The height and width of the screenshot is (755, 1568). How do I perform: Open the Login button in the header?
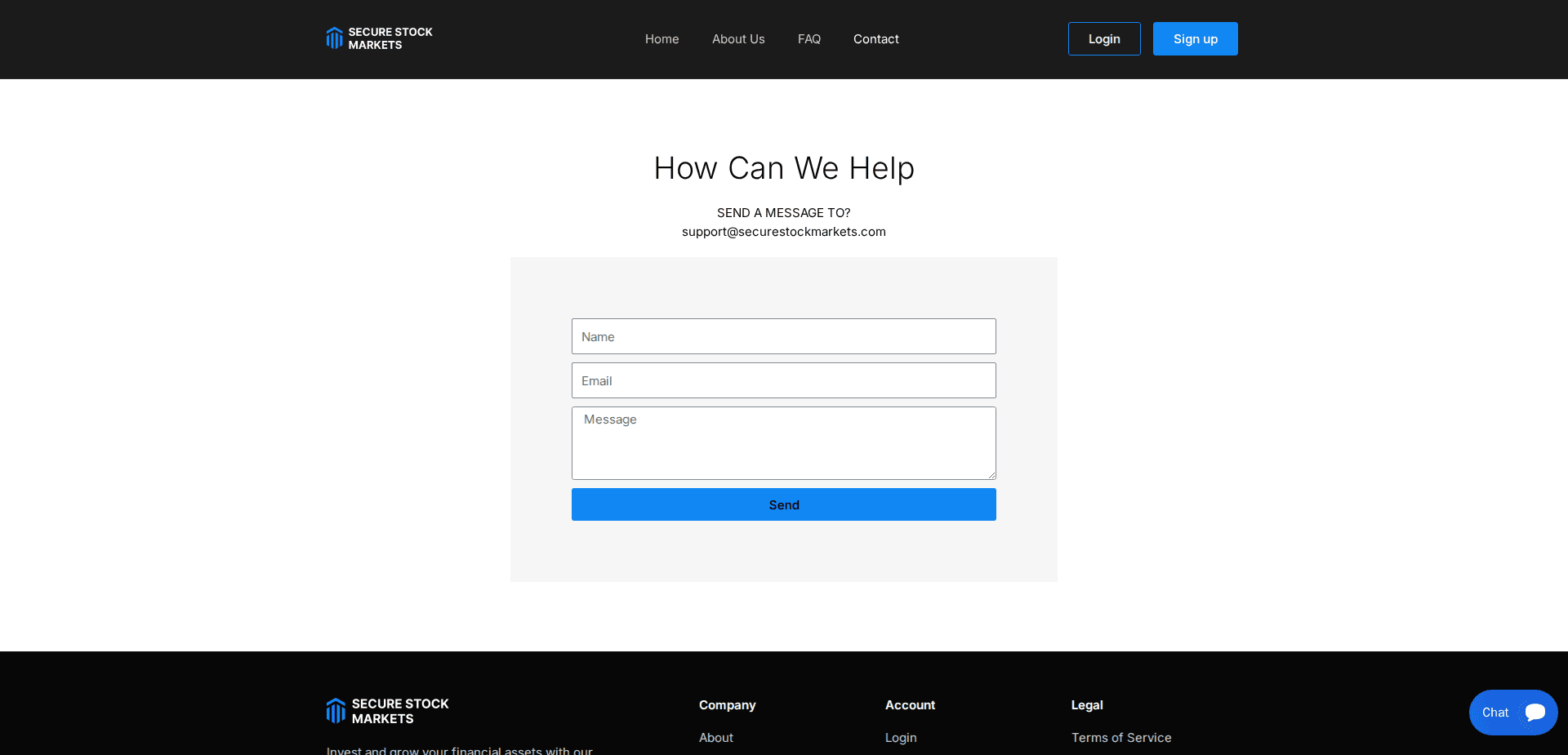tap(1103, 38)
